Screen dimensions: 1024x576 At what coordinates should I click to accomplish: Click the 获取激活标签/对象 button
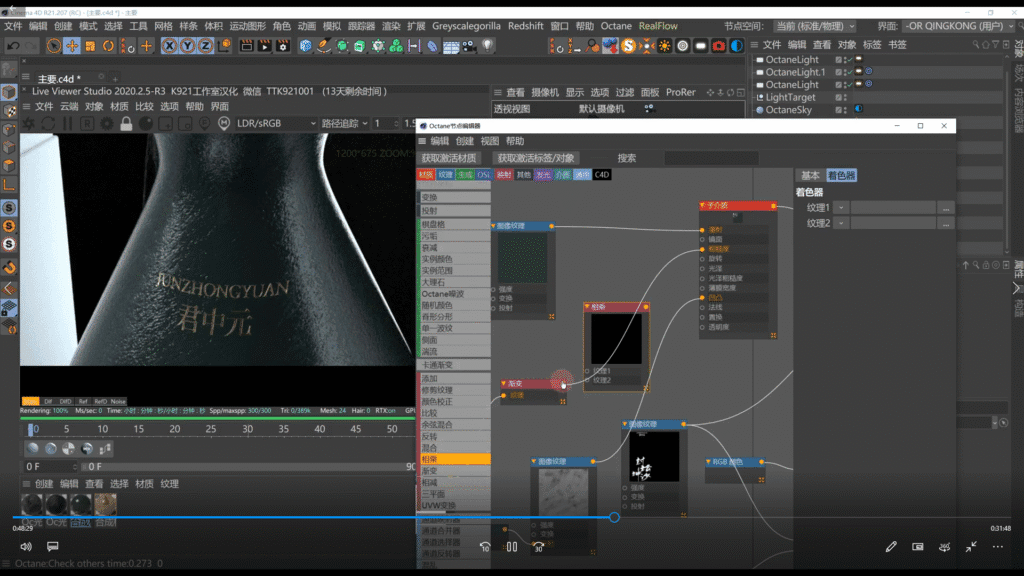click(536, 158)
